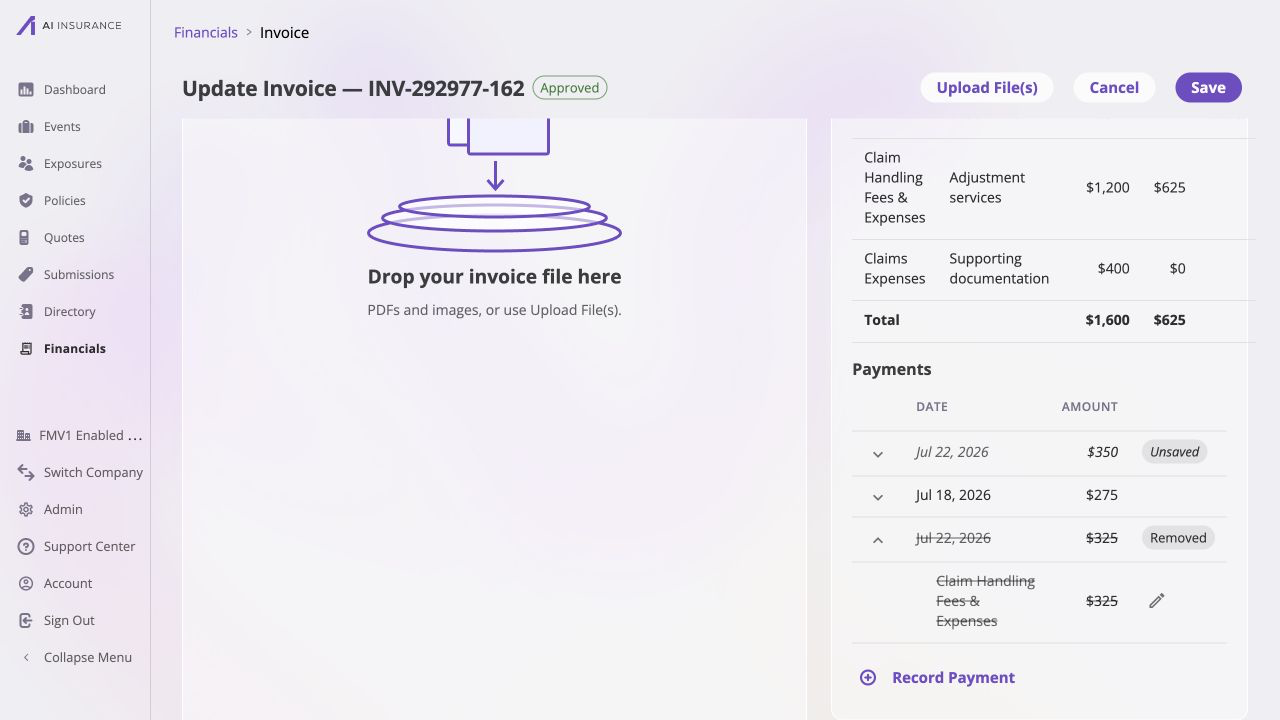
Task: Click the Submissions tag icon
Action: click(x=26, y=275)
